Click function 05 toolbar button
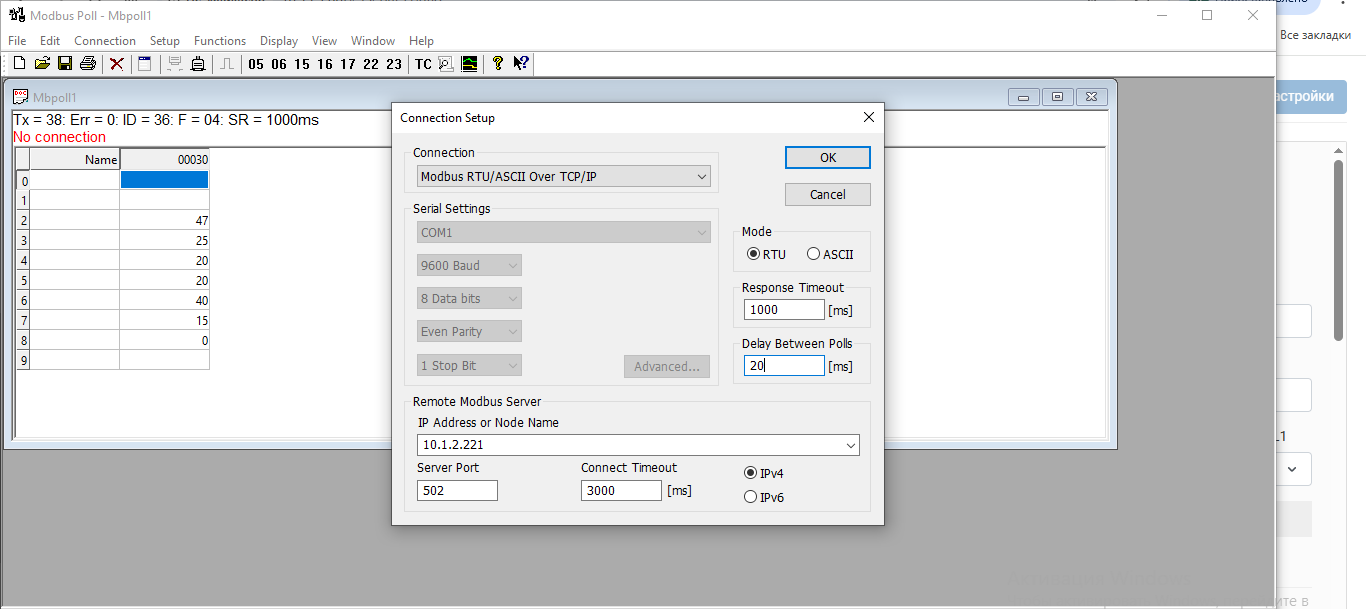The image size is (1366, 609). (x=256, y=64)
